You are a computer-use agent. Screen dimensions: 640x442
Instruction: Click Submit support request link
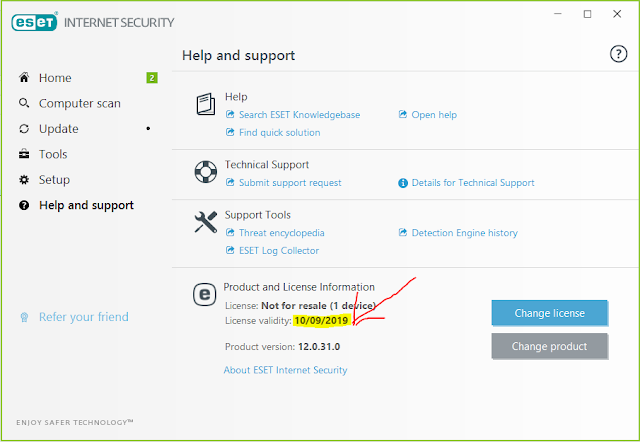point(290,183)
